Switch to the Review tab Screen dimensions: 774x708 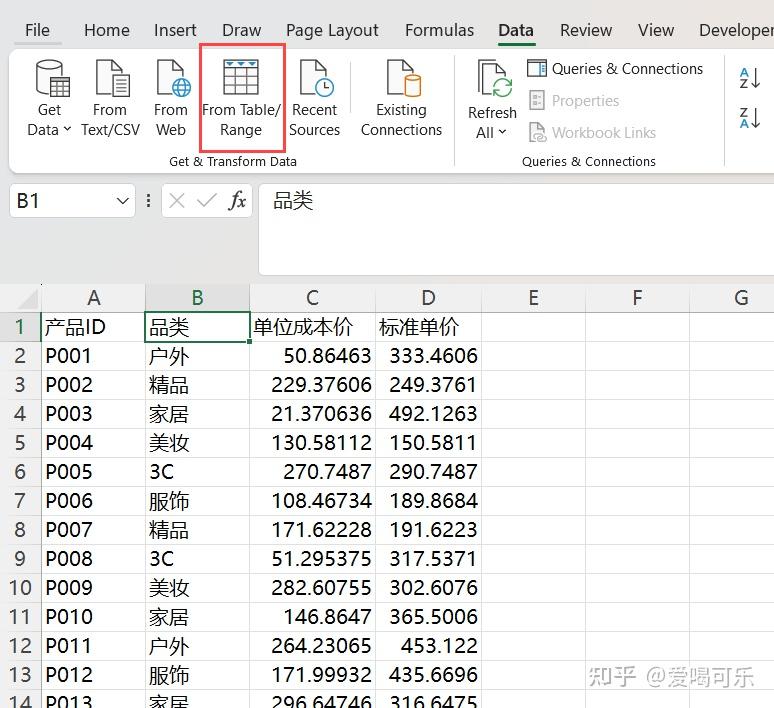586,30
